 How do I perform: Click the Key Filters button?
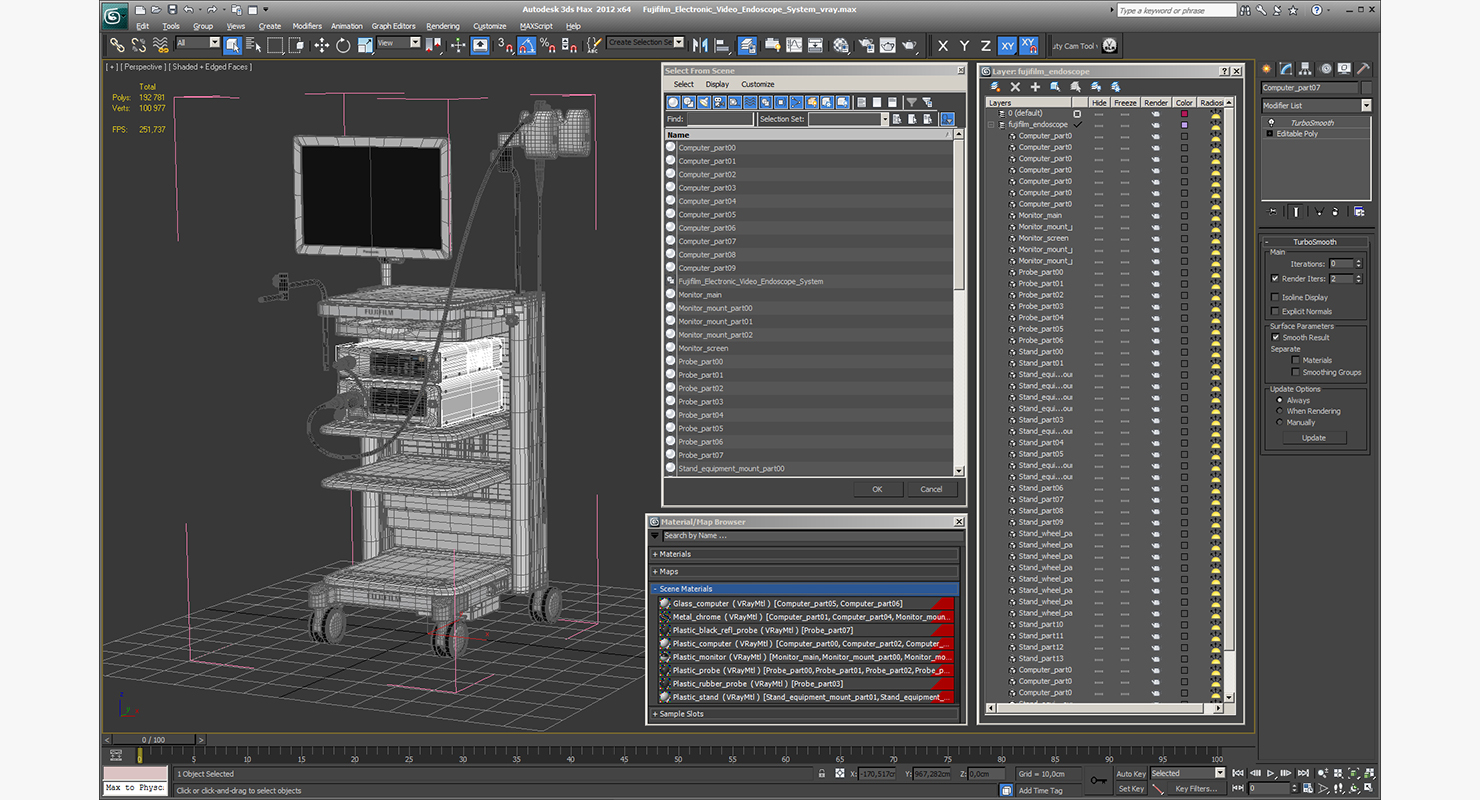tap(1196, 788)
